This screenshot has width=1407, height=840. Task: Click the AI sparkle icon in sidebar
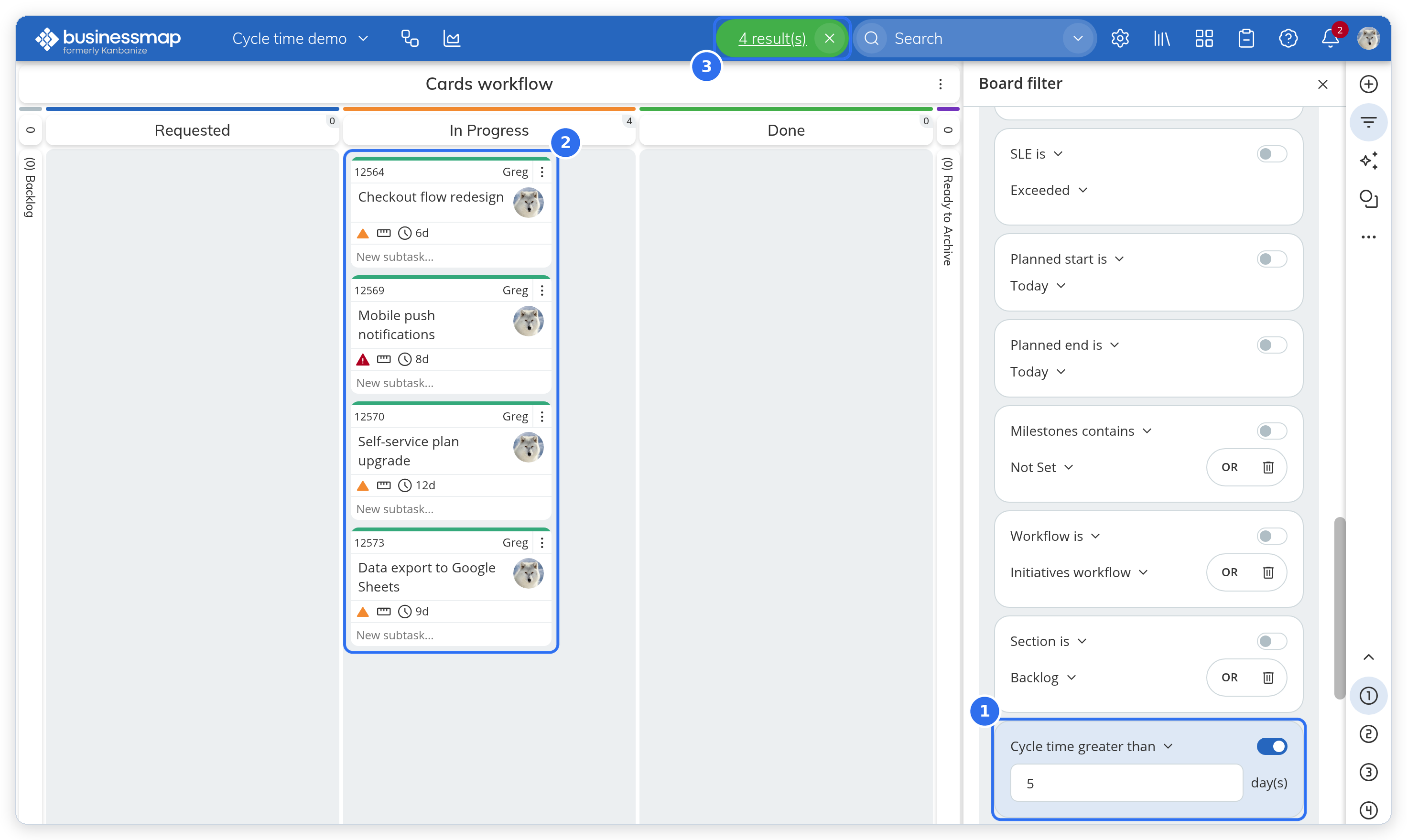[1368, 161]
